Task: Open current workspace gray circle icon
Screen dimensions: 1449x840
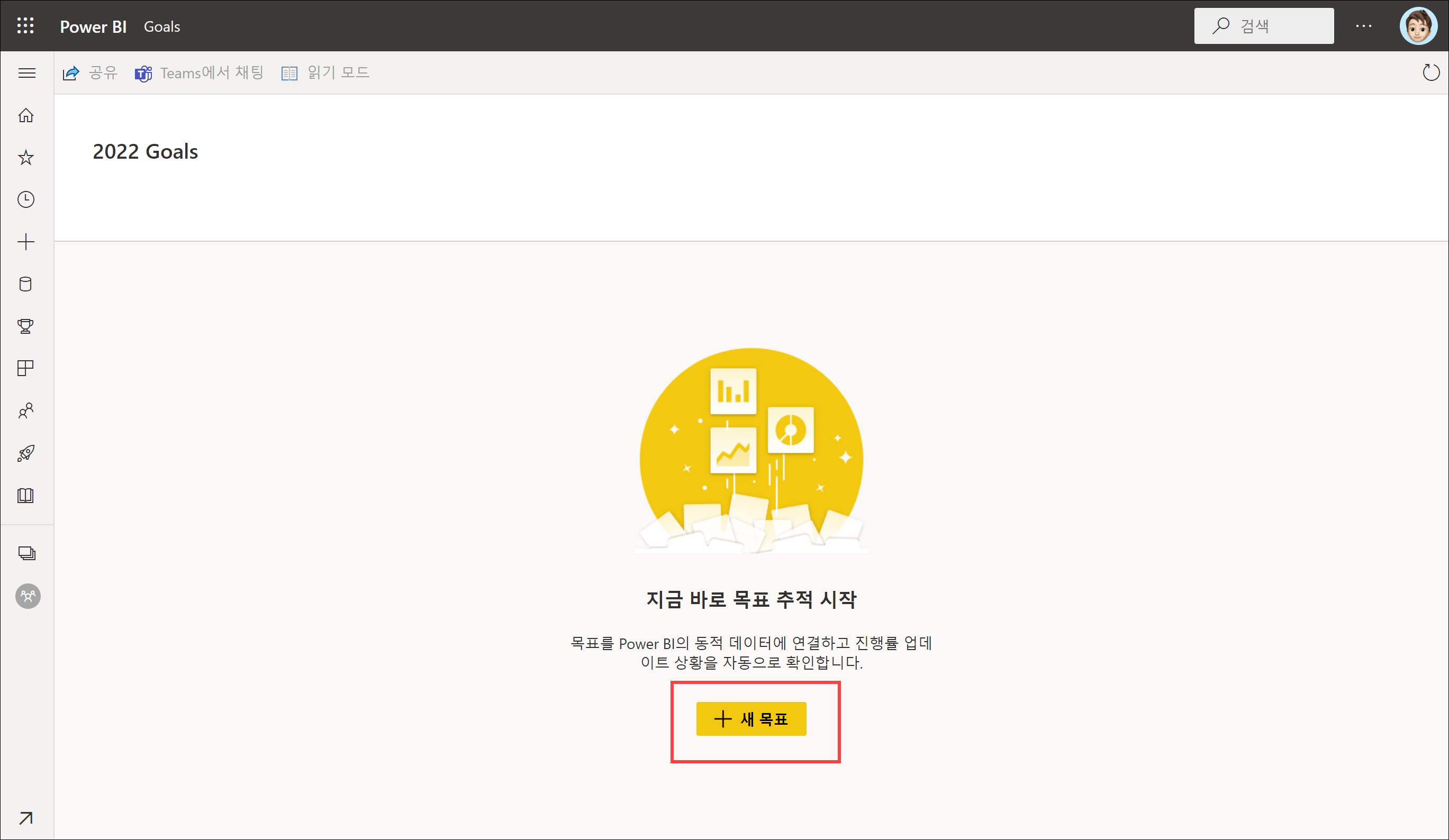Action: pyautogui.click(x=28, y=596)
